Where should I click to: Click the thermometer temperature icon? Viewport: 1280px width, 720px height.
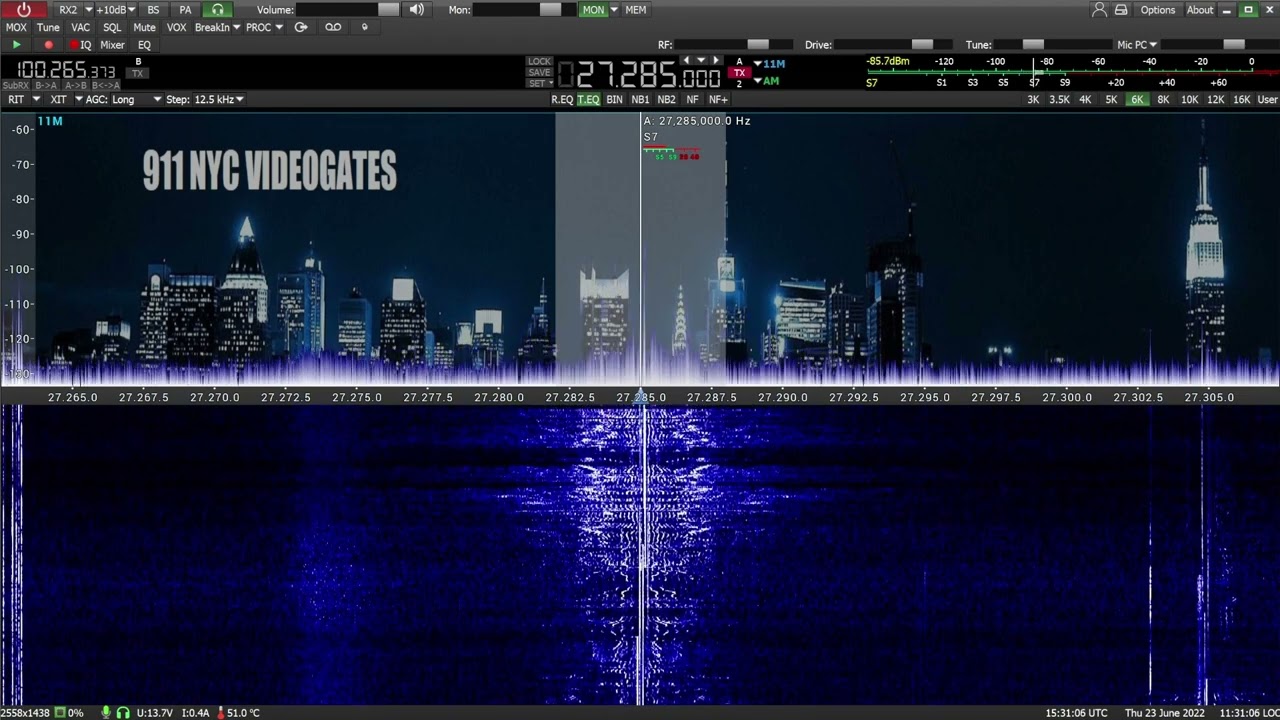click(x=220, y=713)
